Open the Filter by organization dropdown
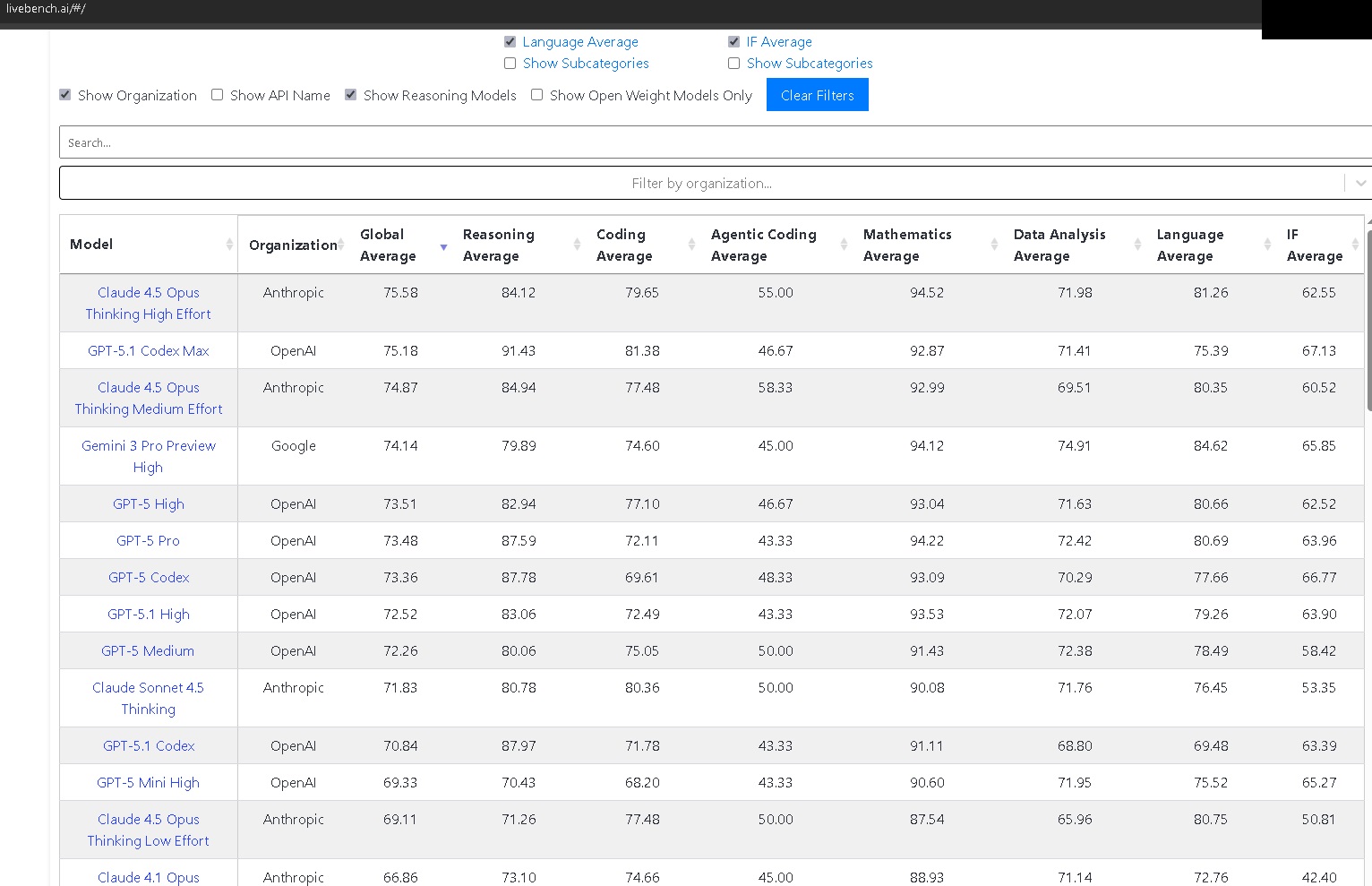 [x=701, y=184]
